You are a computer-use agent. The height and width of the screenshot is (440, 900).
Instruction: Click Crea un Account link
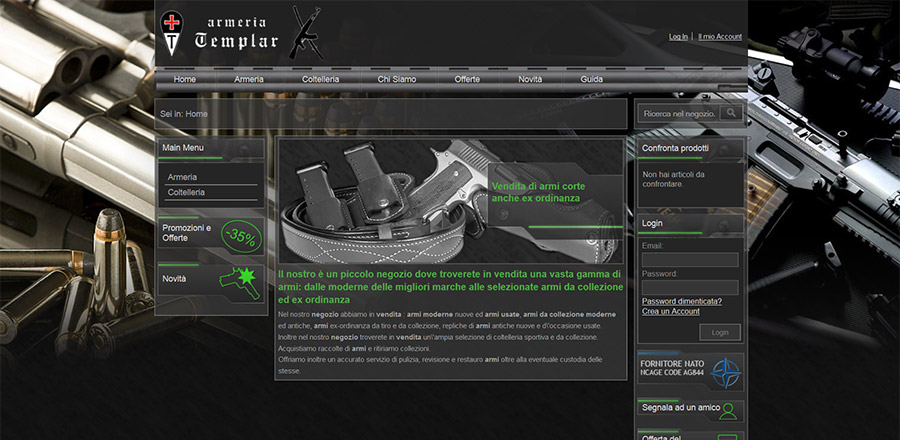670,311
